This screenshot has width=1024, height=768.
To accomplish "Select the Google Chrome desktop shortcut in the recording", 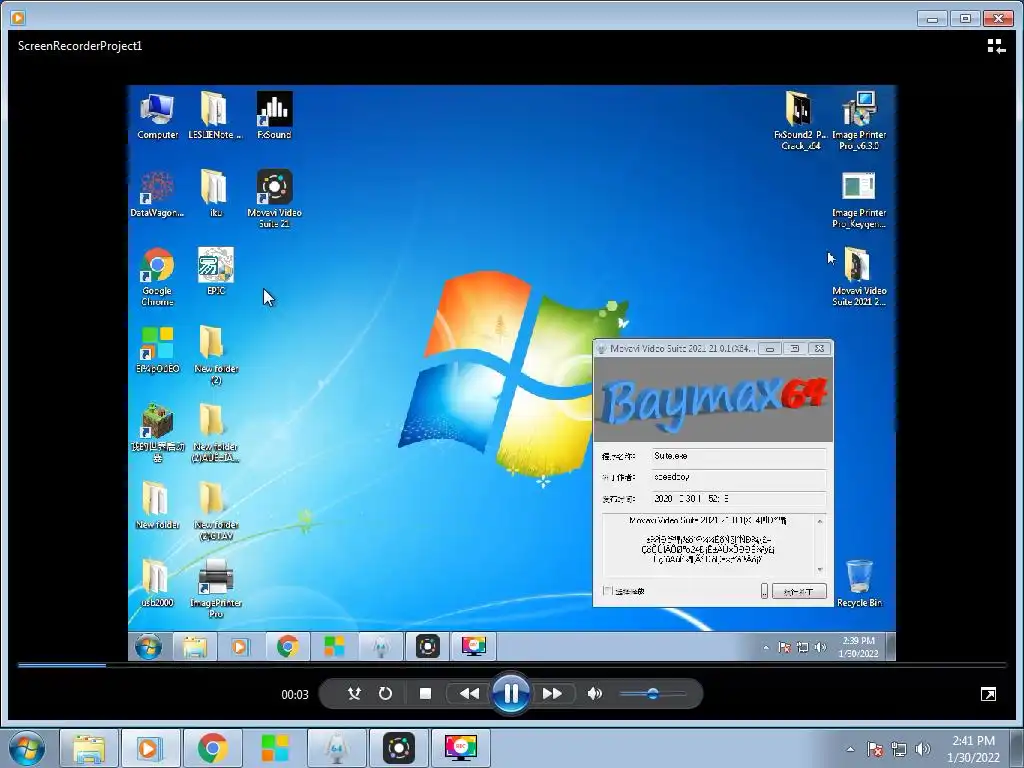I will (x=157, y=277).
